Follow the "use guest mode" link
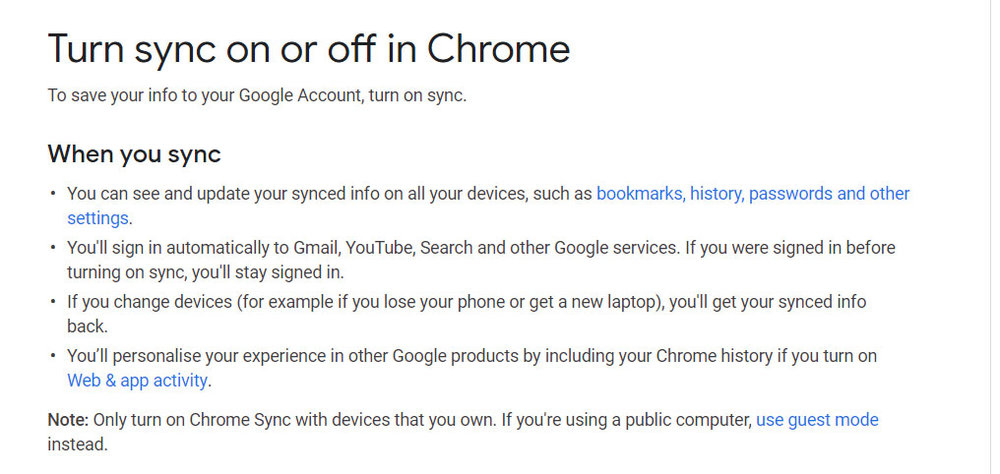Viewport: 1000px width, 474px height. [x=817, y=420]
